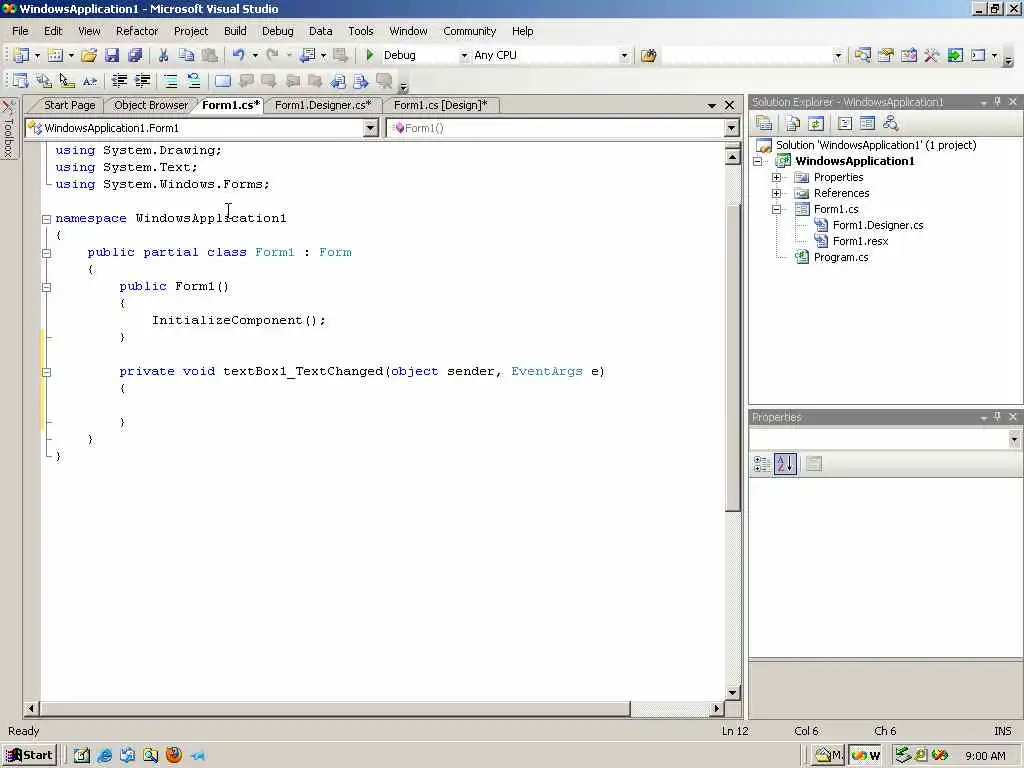Viewport: 1024px width, 768px height.
Task: Open the Build menu
Action: pyautogui.click(x=235, y=31)
